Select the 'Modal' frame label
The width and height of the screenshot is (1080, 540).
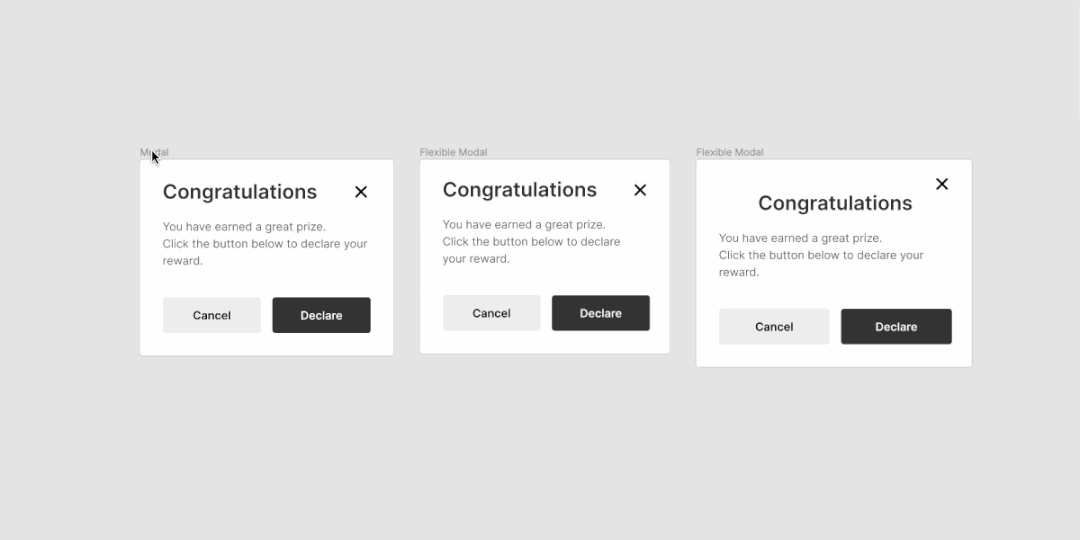[x=154, y=152]
